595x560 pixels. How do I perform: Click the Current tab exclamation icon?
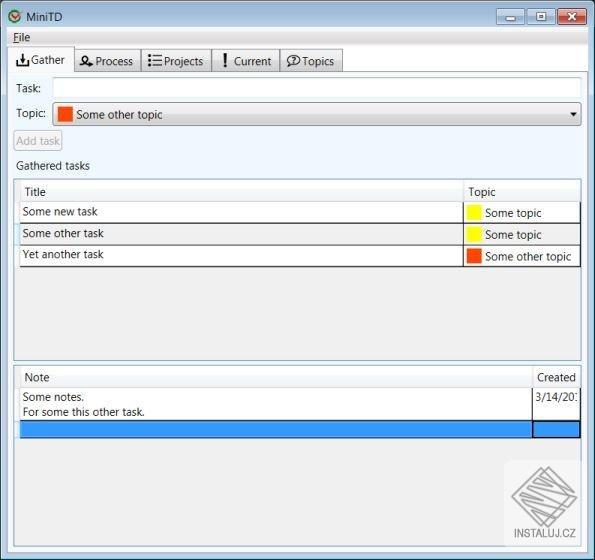[x=225, y=60]
